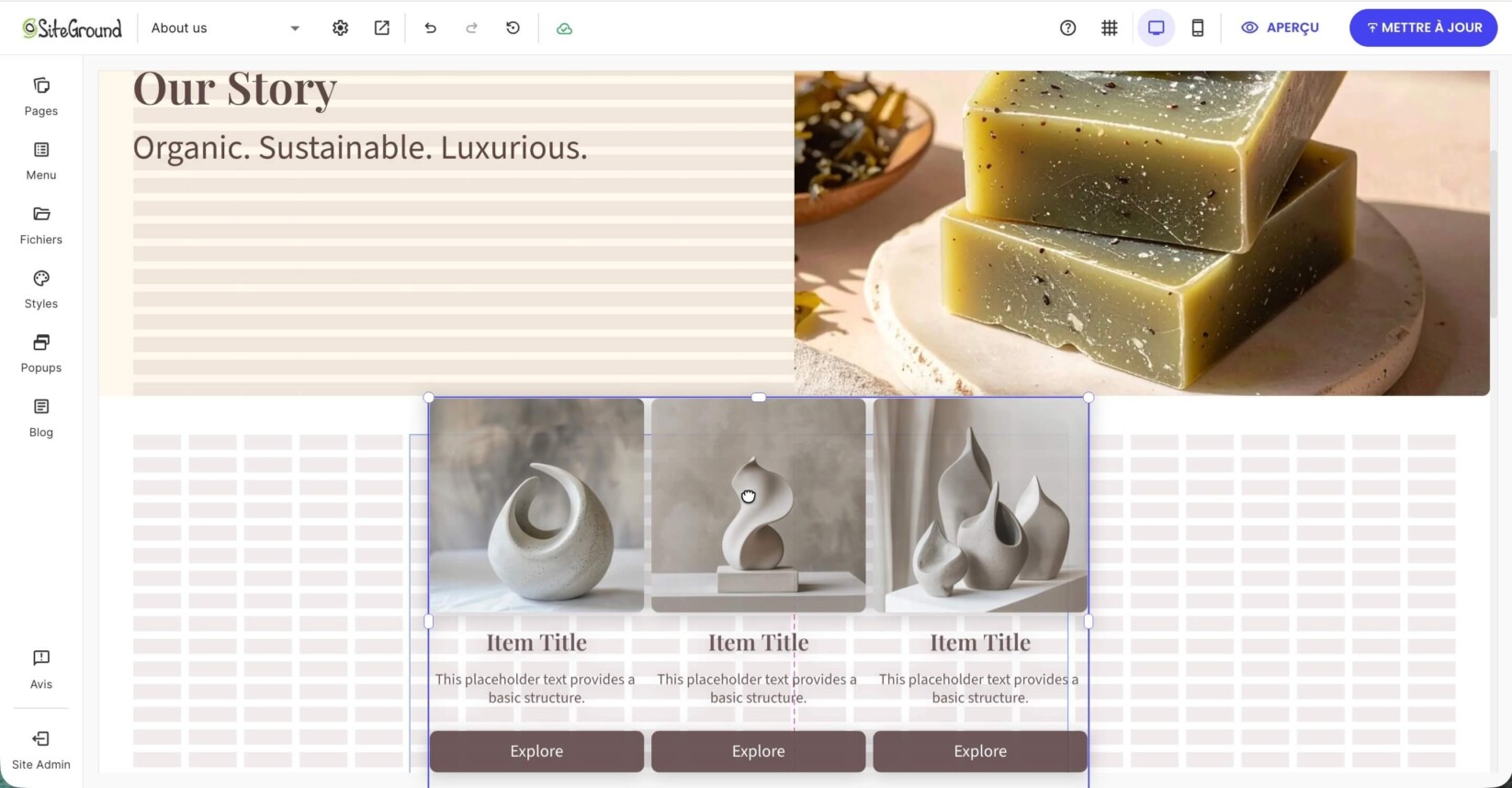Screen dimensions: 1512x788
Task: Click the APERÇU preview button
Action: pyautogui.click(x=1281, y=28)
